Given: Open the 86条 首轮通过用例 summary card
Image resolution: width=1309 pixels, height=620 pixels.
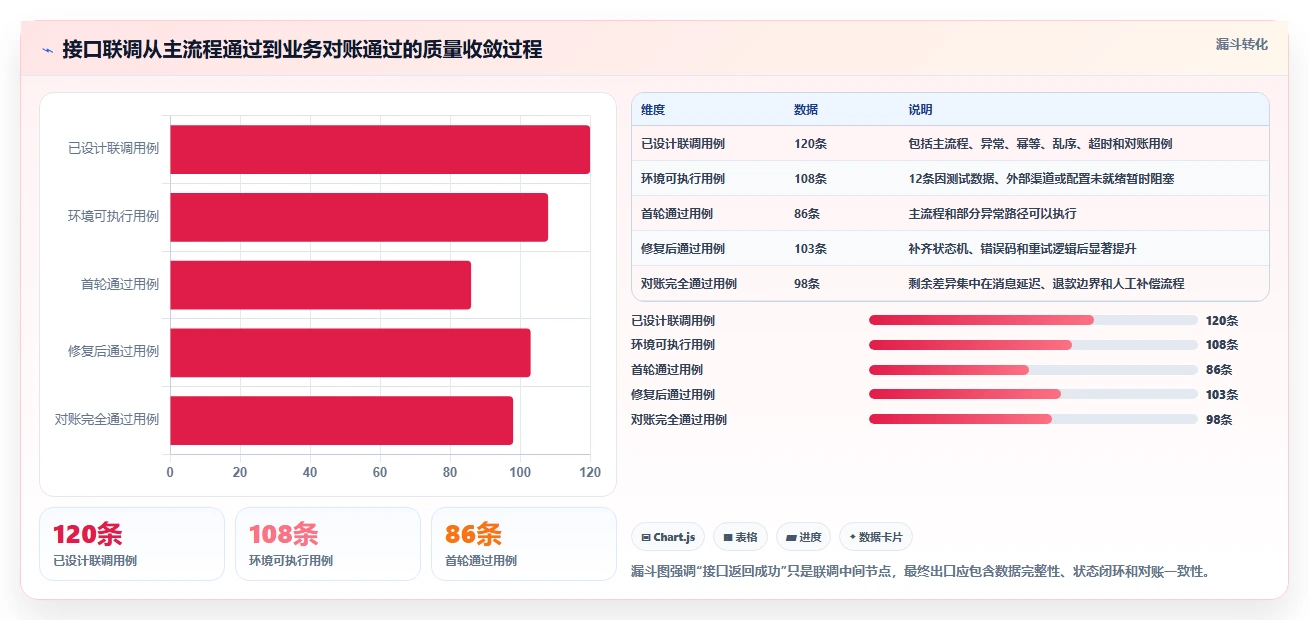Looking at the screenshot, I should click(524, 544).
